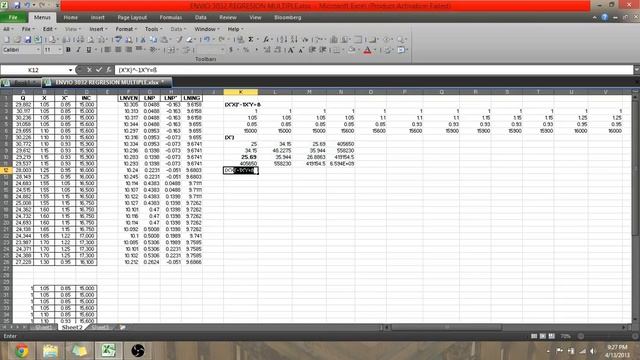Click the Bold formatting button

point(68,50)
